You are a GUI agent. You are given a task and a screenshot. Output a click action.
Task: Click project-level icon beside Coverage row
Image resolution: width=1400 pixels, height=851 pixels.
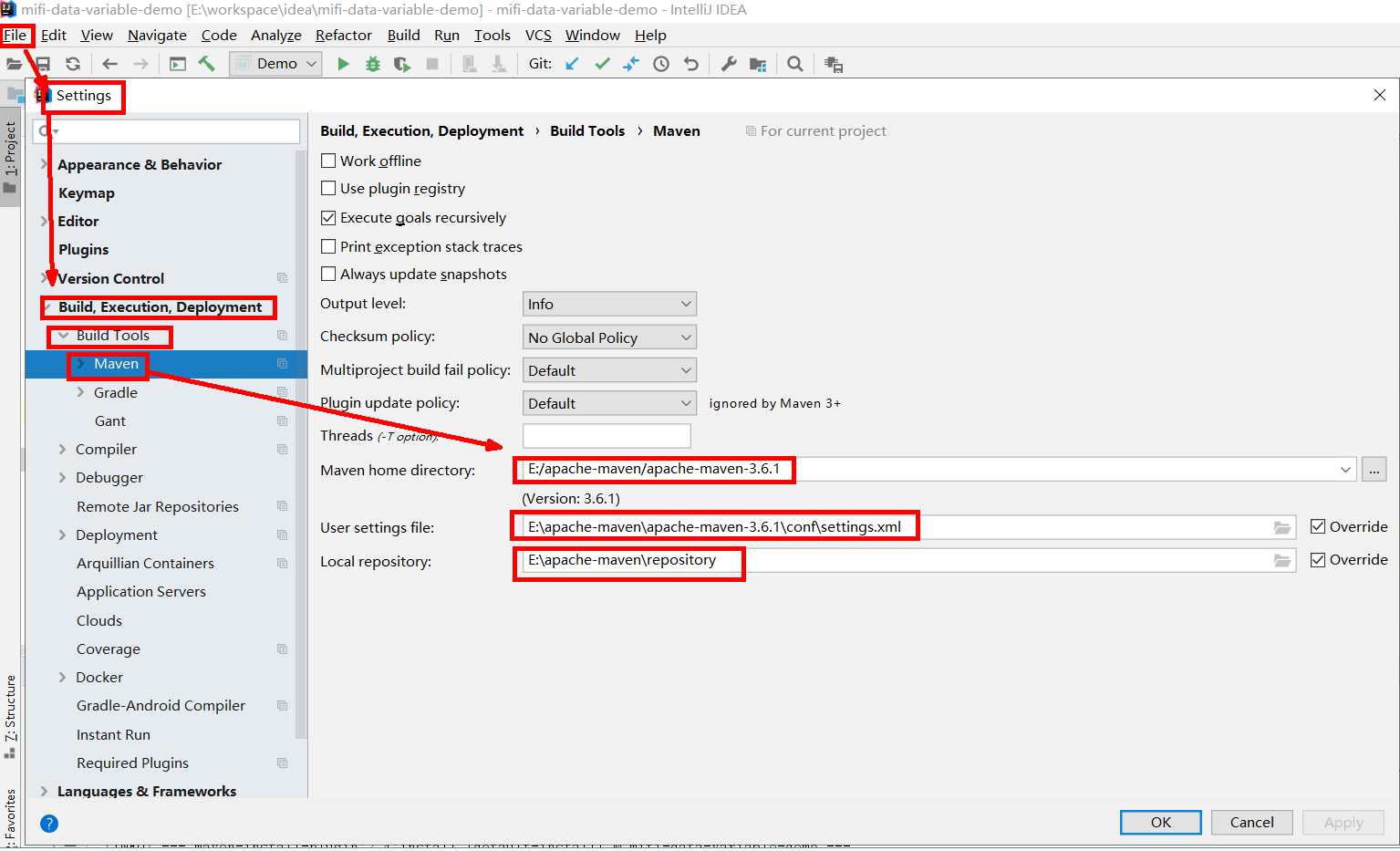click(x=283, y=649)
